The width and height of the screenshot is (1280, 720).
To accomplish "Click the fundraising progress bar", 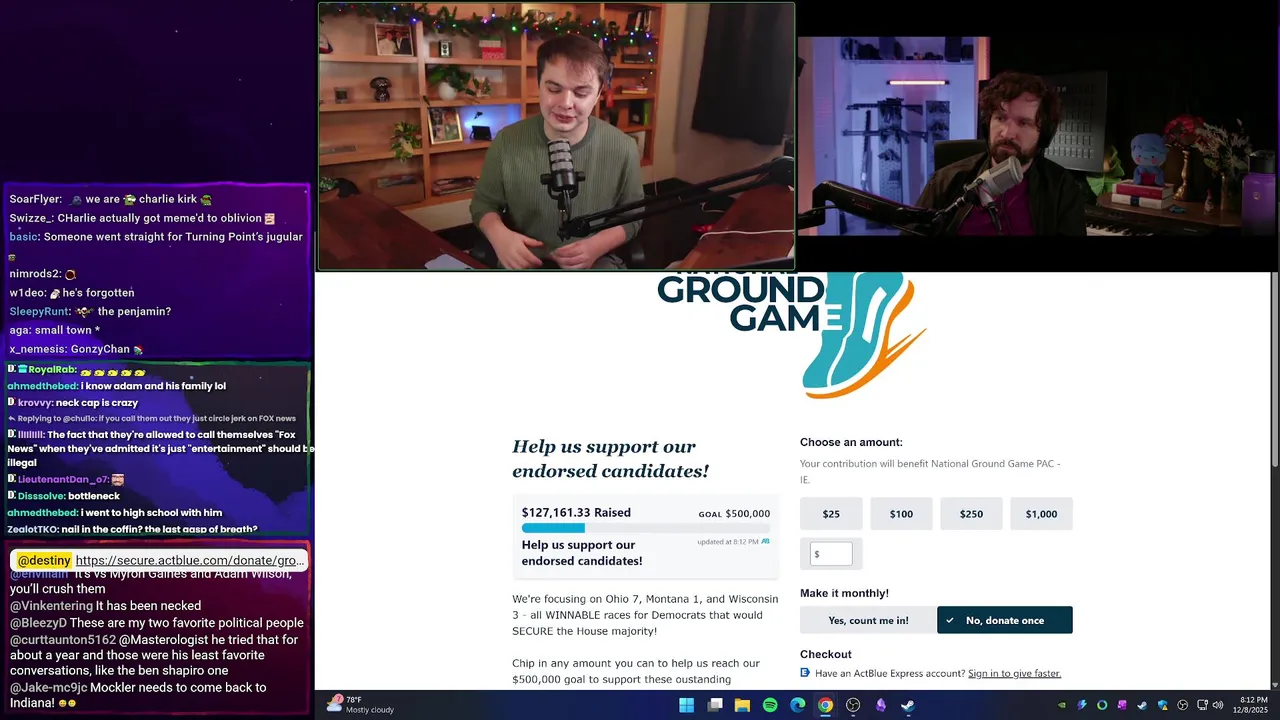I will pos(645,528).
